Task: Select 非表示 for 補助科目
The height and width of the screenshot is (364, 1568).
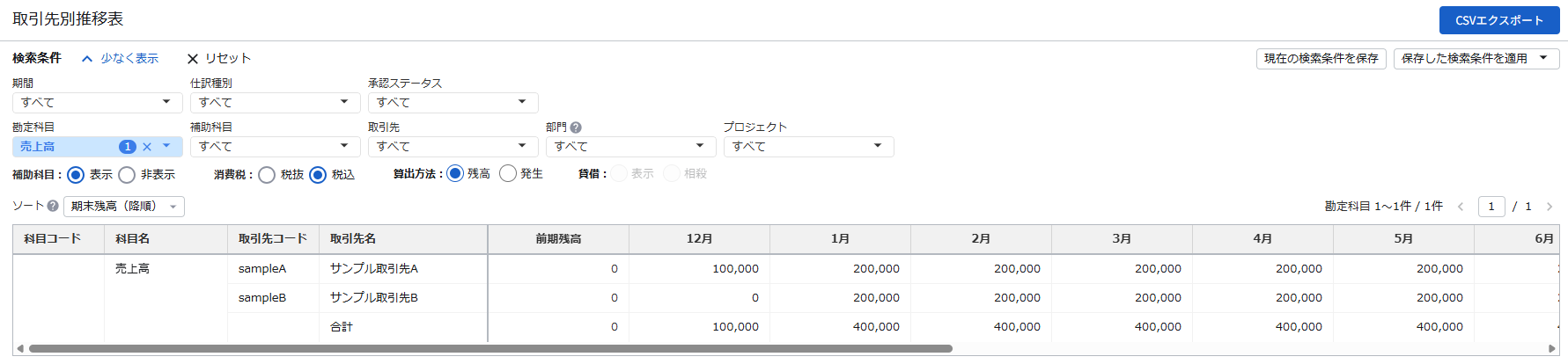Action: (127, 175)
